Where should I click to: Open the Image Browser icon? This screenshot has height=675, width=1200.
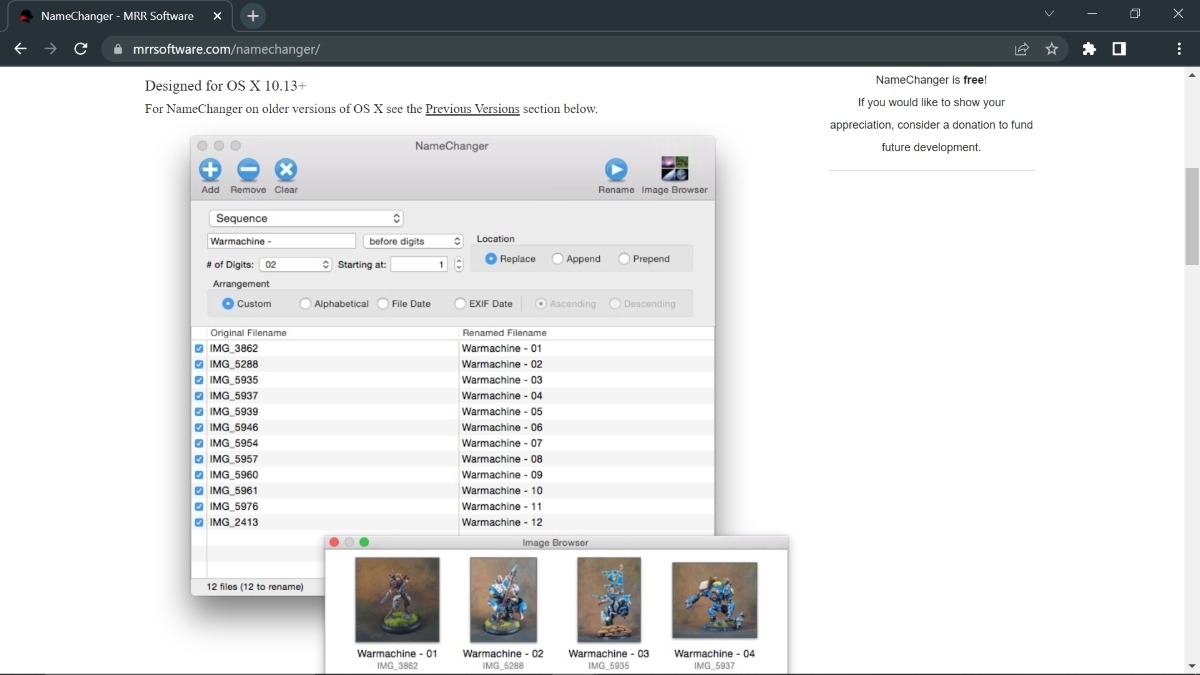pyautogui.click(x=675, y=168)
